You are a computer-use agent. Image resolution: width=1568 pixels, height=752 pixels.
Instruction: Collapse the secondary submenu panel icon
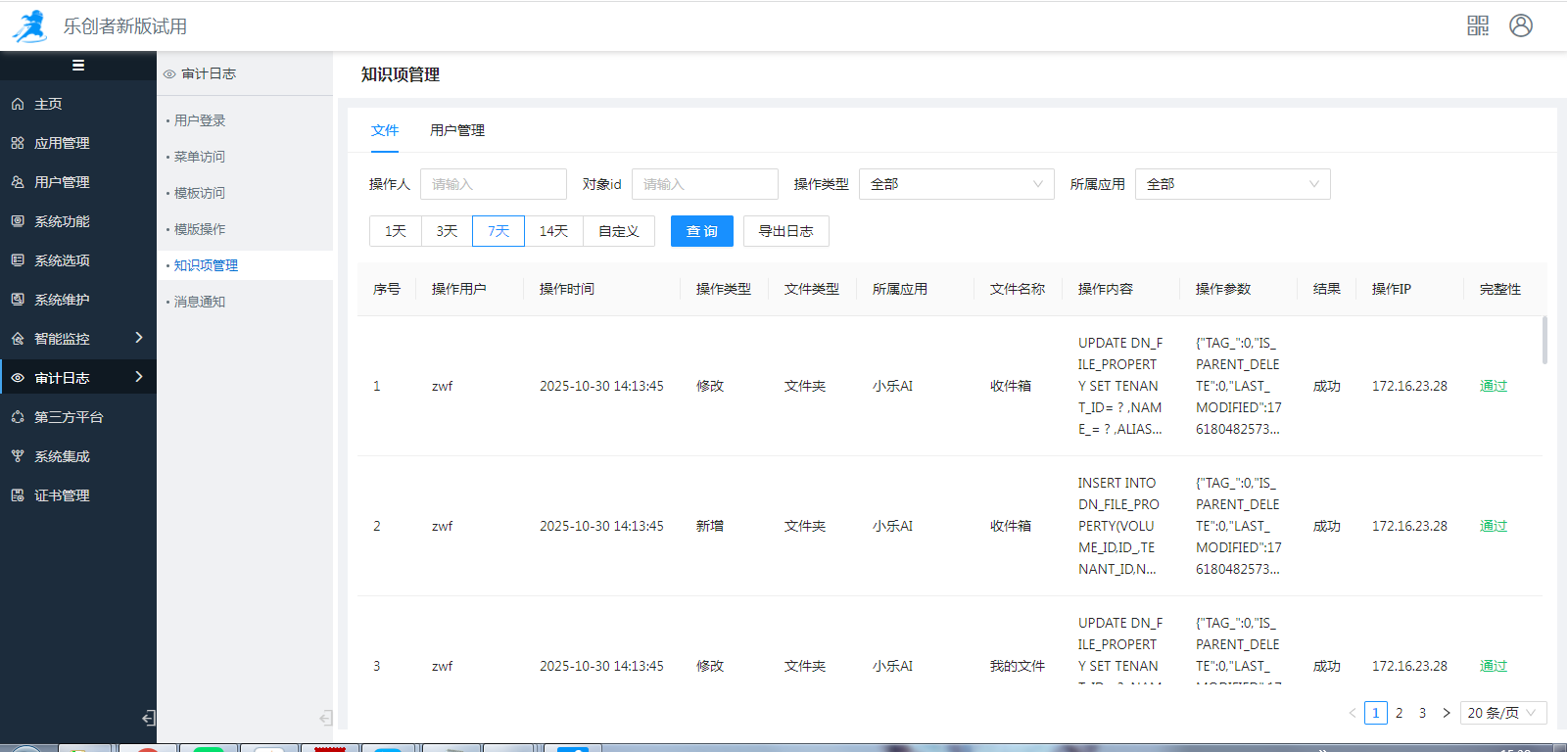pyautogui.click(x=325, y=718)
